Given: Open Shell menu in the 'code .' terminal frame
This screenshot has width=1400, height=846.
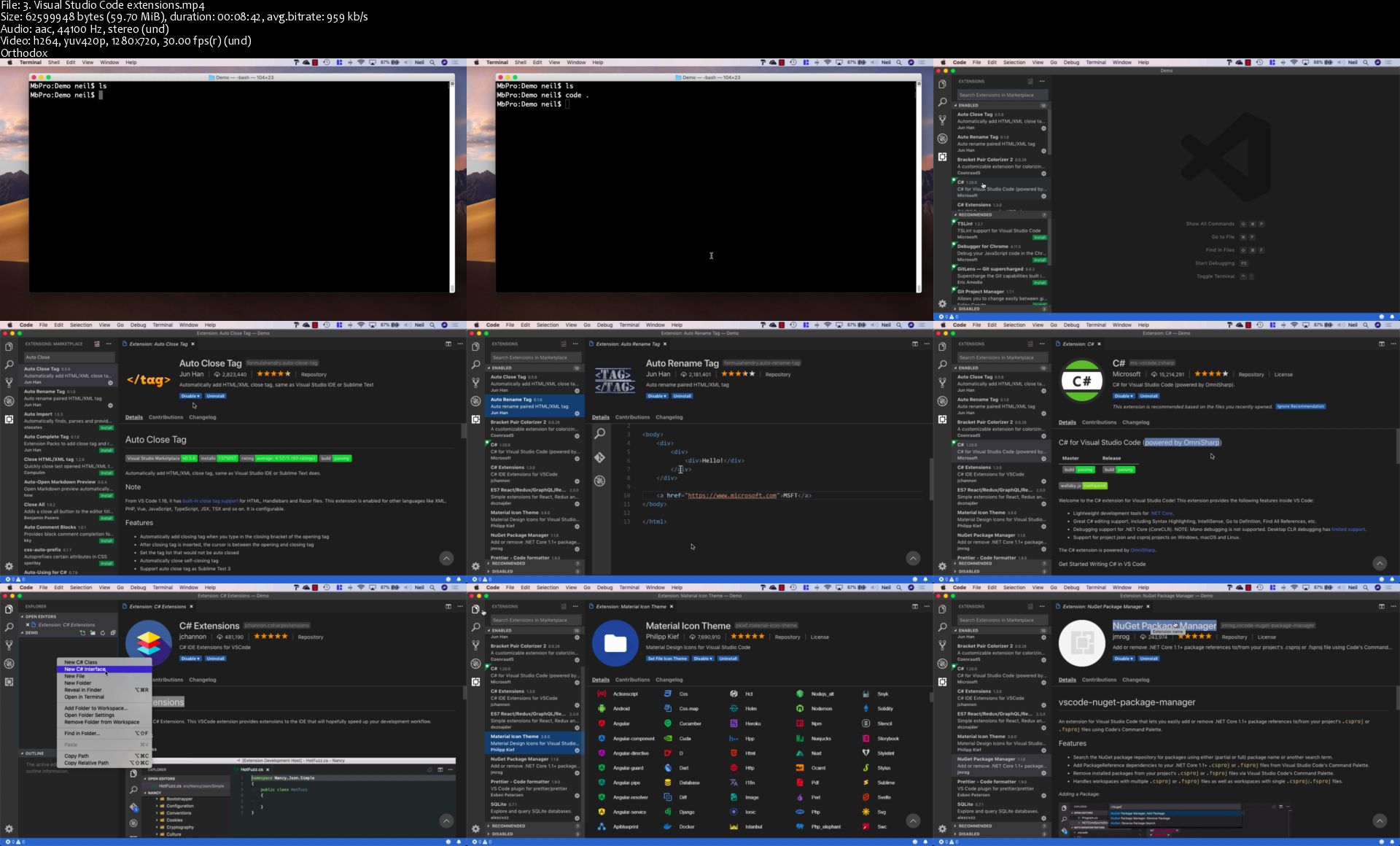Looking at the screenshot, I should 521,63.
